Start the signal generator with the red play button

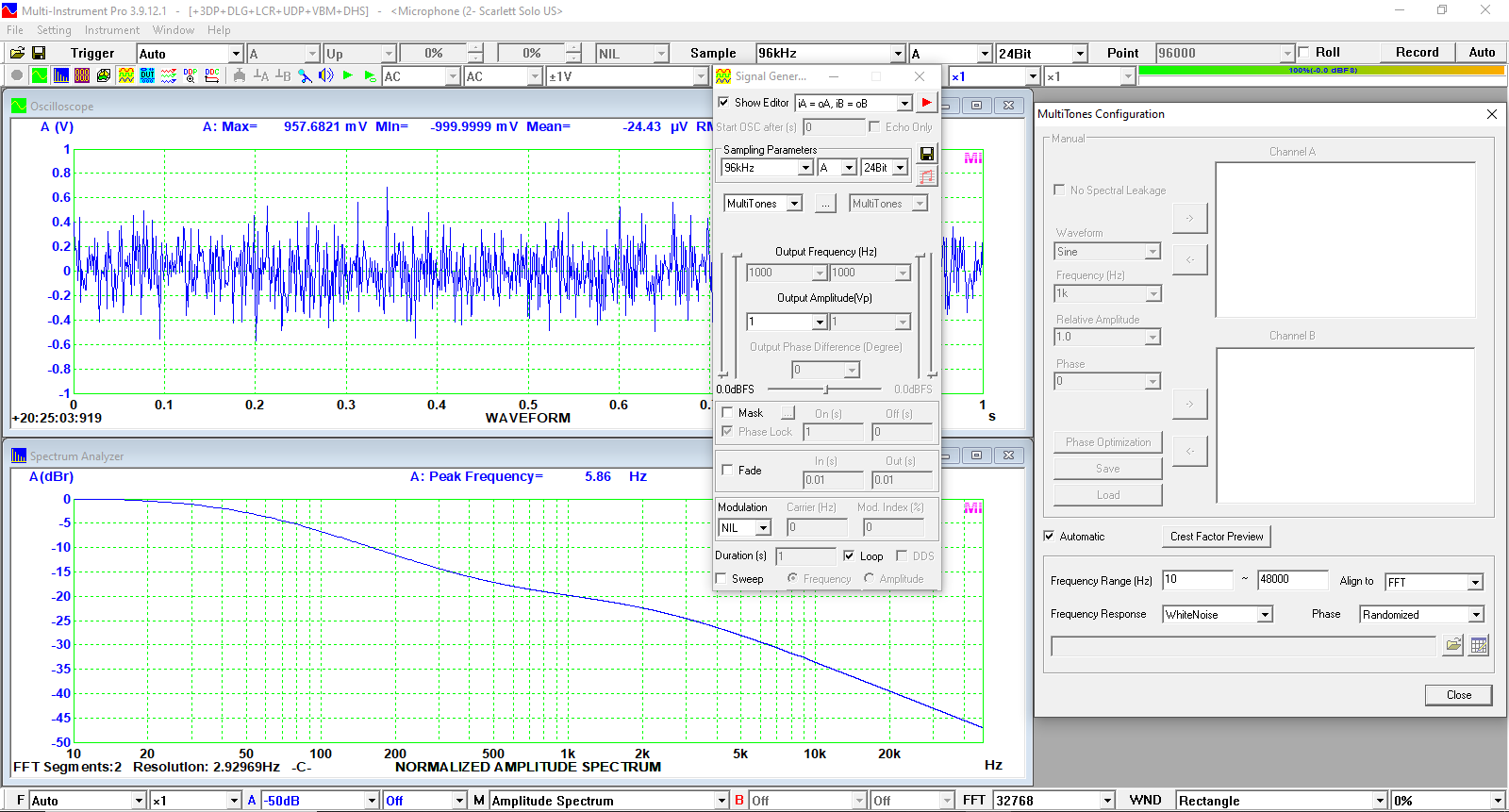pyautogui.click(x=926, y=103)
